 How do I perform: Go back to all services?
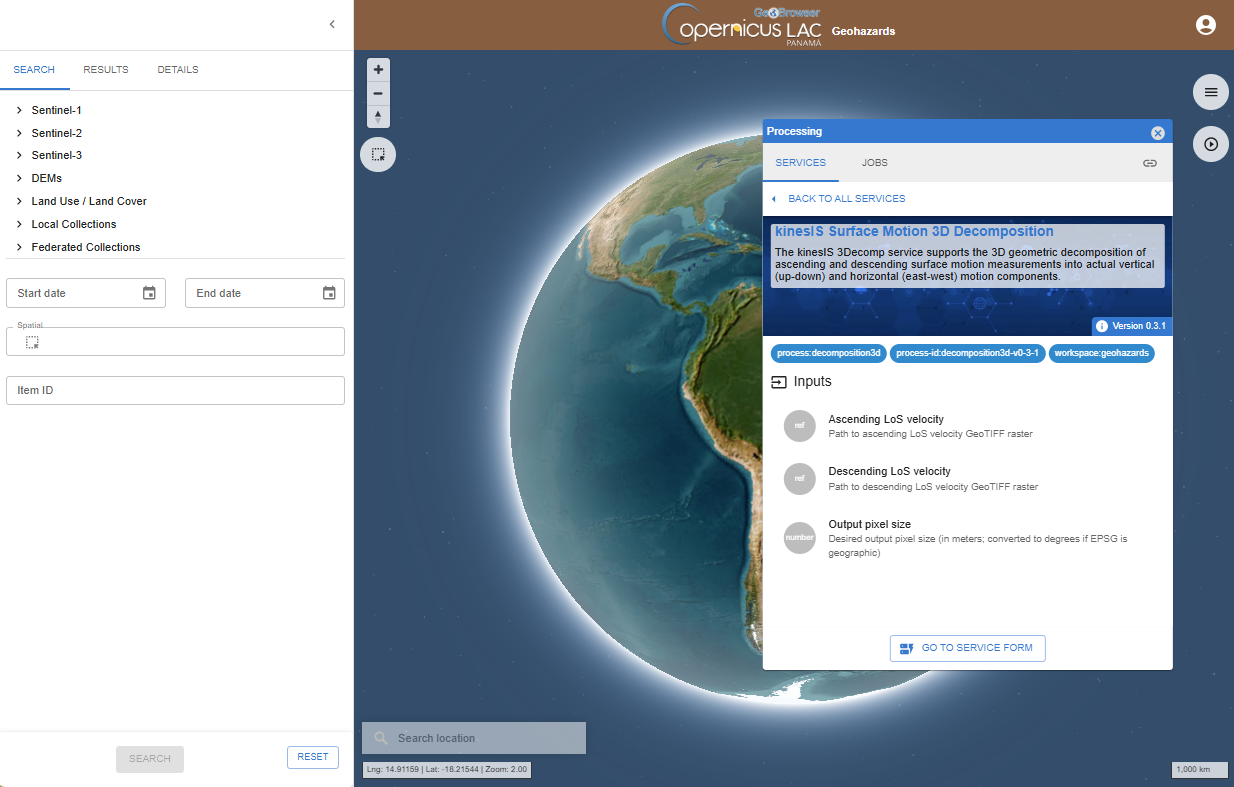(845, 199)
